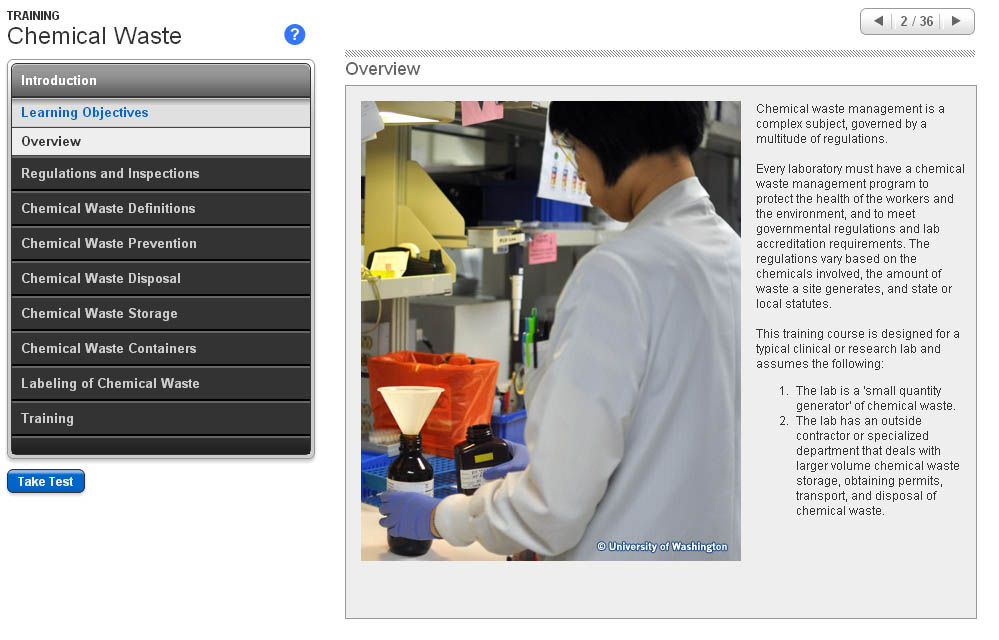Click the blue help question mark icon
Screen dimensions: 999x640
point(294,35)
